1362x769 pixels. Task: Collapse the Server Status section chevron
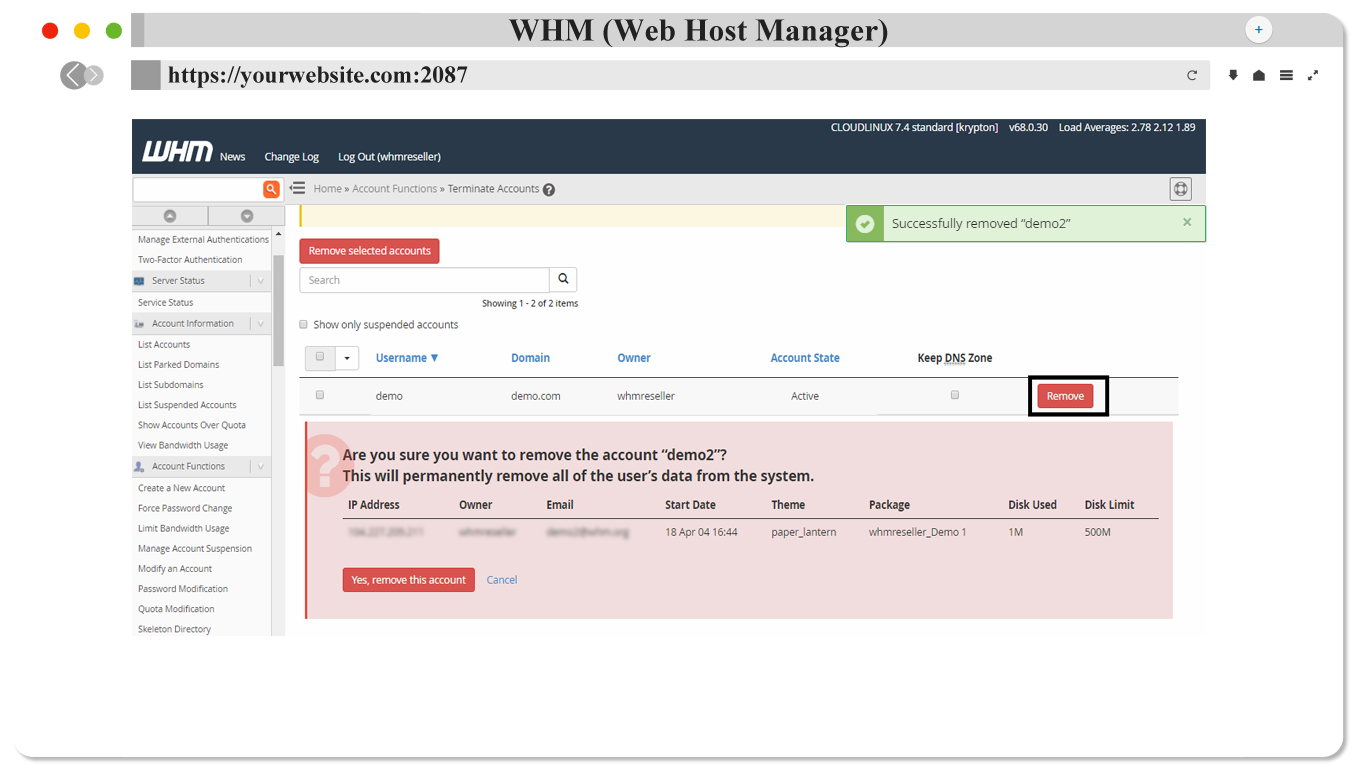coord(261,281)
